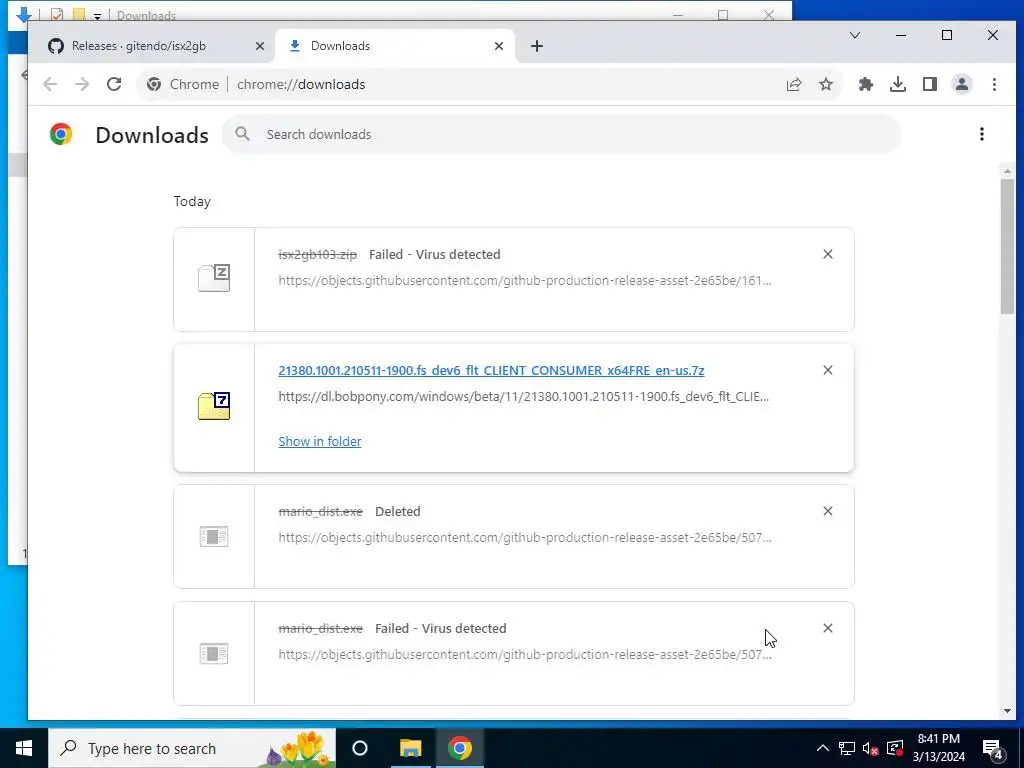This screenshot has width=1024, height=768.
Task: Click the Deleted mario_dist.exe file icon
Action: pyautogui.click(x=214, y=537)
